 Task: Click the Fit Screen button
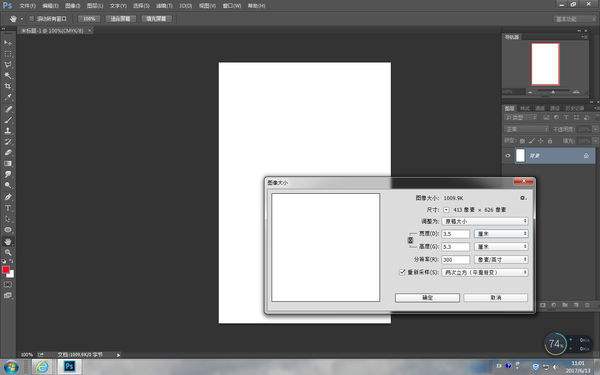pyautogui.click(x=120, y=19)
